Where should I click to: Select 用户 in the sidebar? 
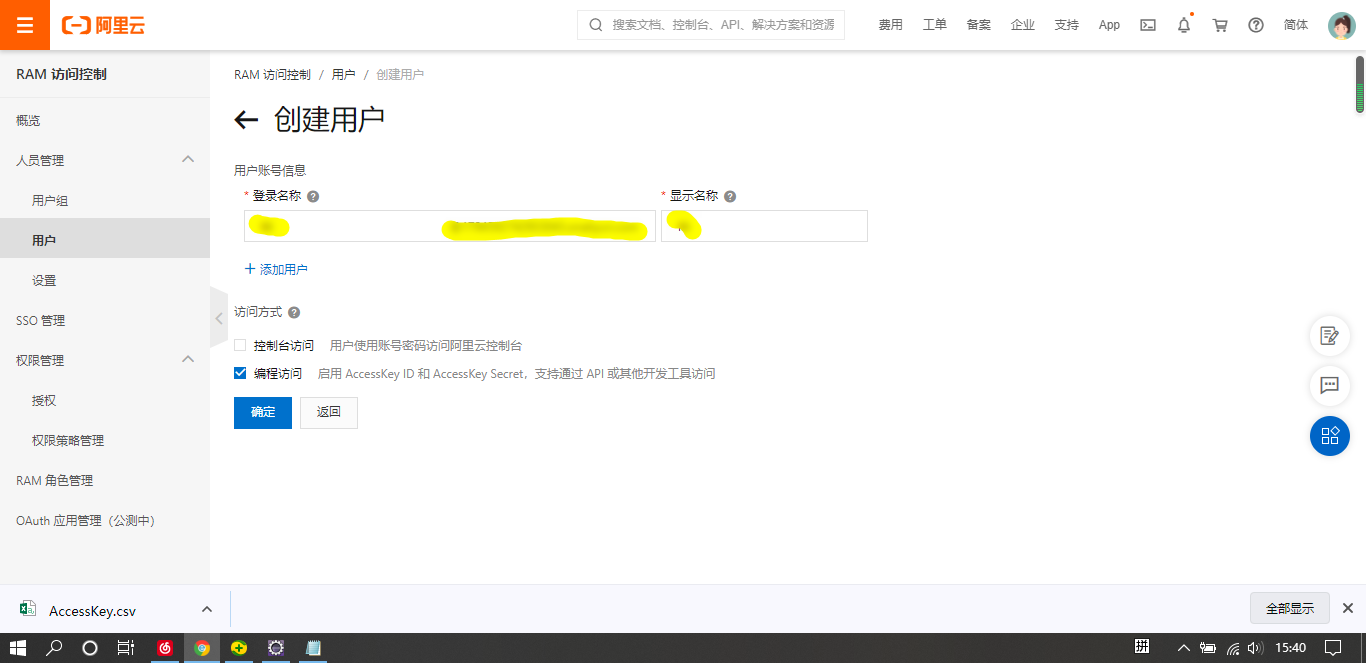105,240
